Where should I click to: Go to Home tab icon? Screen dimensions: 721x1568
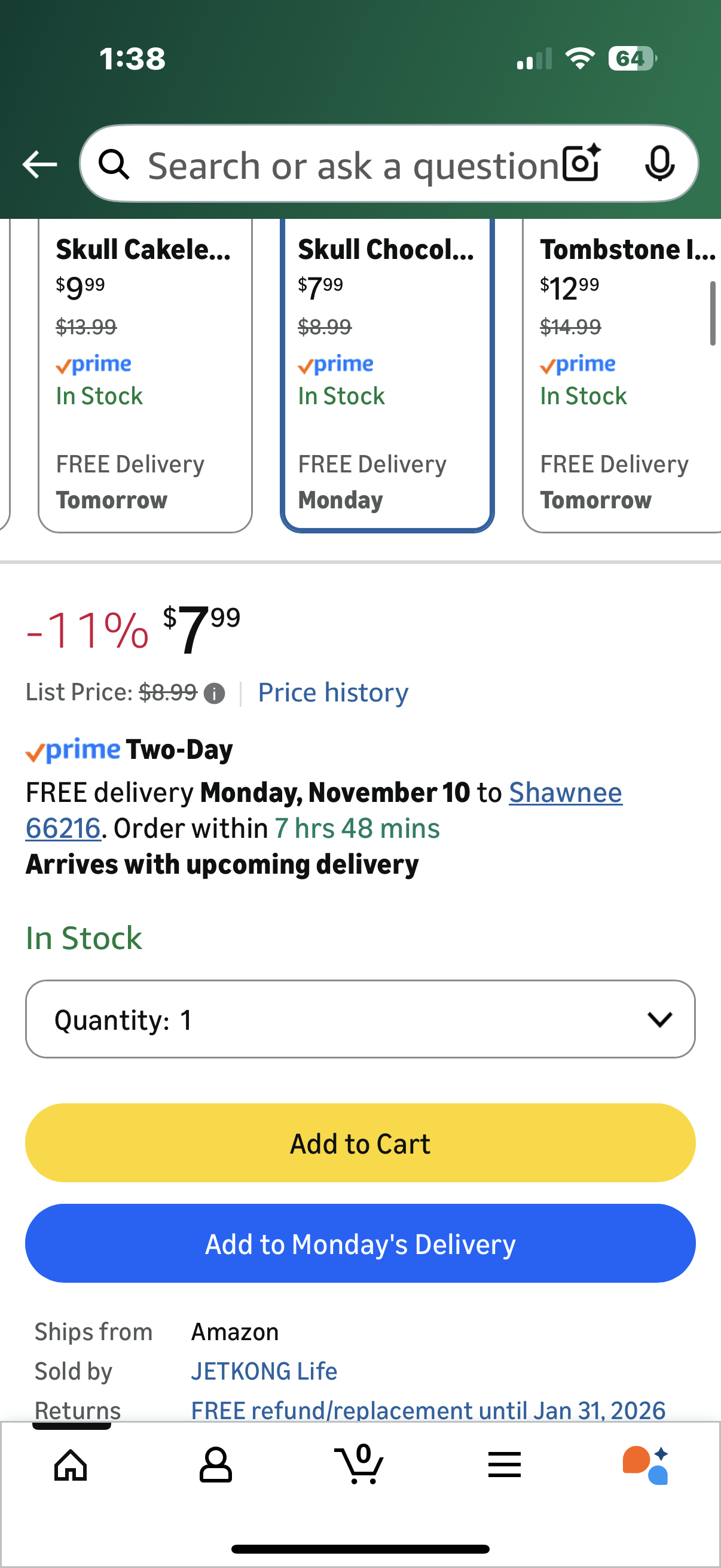click(71, 1465)
